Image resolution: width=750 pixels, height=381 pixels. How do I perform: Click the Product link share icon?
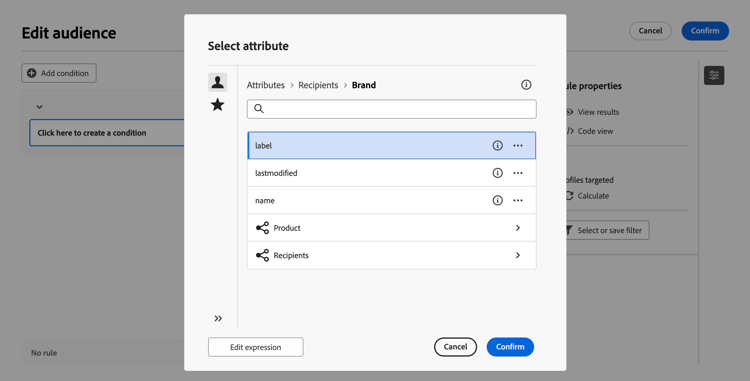[x=263, y=228]
